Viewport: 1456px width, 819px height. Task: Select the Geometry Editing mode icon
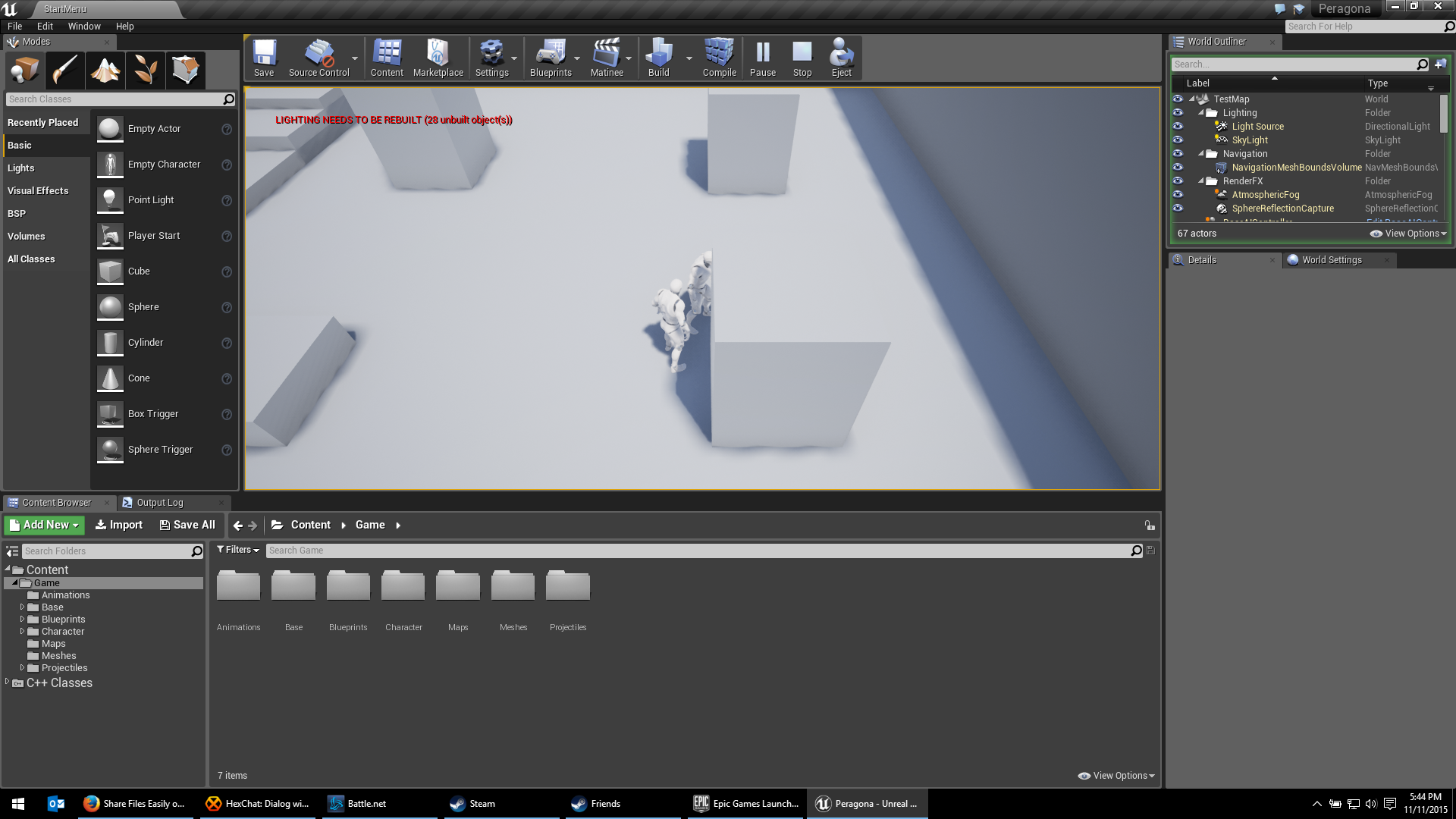pyautogui.click(x=186, y=71)
